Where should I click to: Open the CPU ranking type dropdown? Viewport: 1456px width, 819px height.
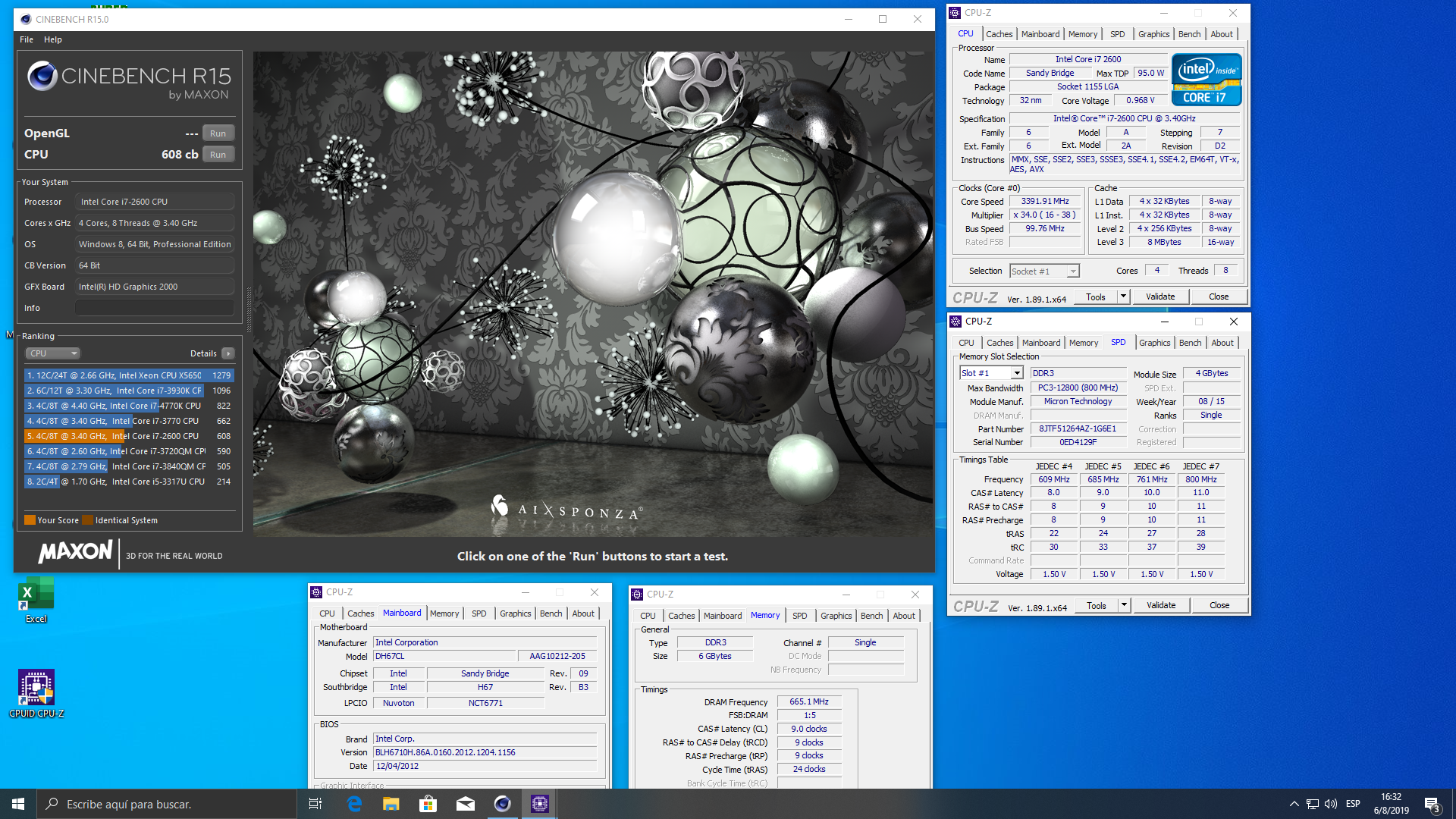click(x=53, y=353)
